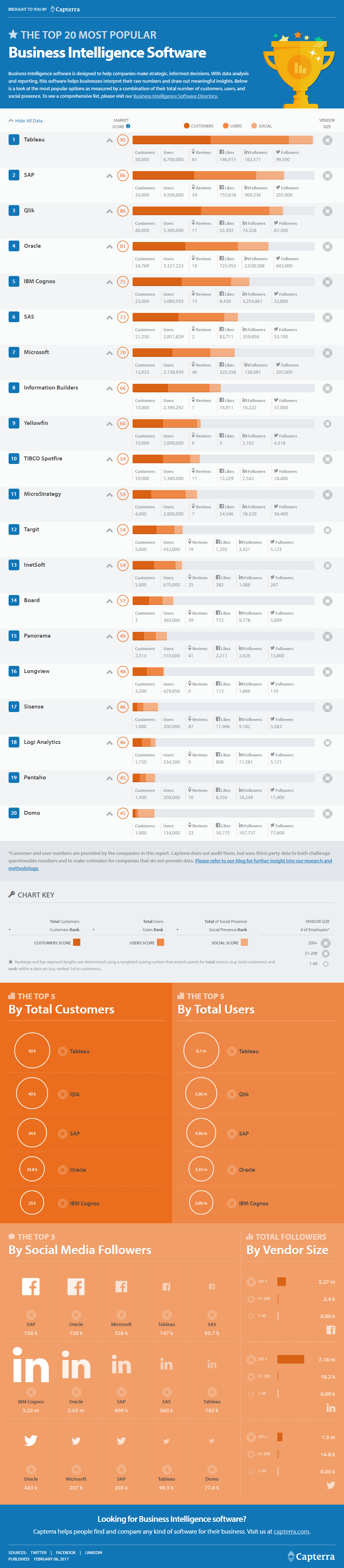Viewport: 344px width, 1568px height.
Task: Toggle the Customers legend filter
Action: pyautogui.click(x=199, y=126)
